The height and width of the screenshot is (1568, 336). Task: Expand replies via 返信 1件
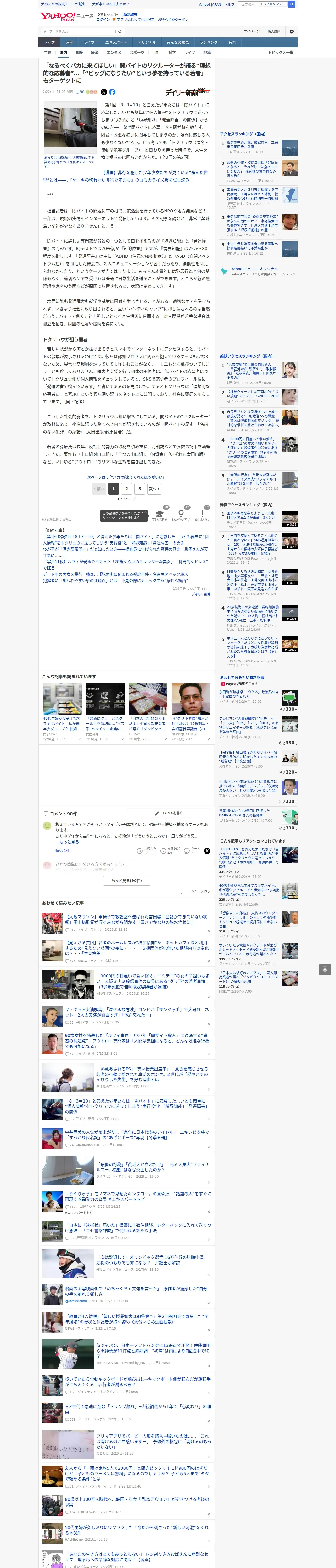63,850
